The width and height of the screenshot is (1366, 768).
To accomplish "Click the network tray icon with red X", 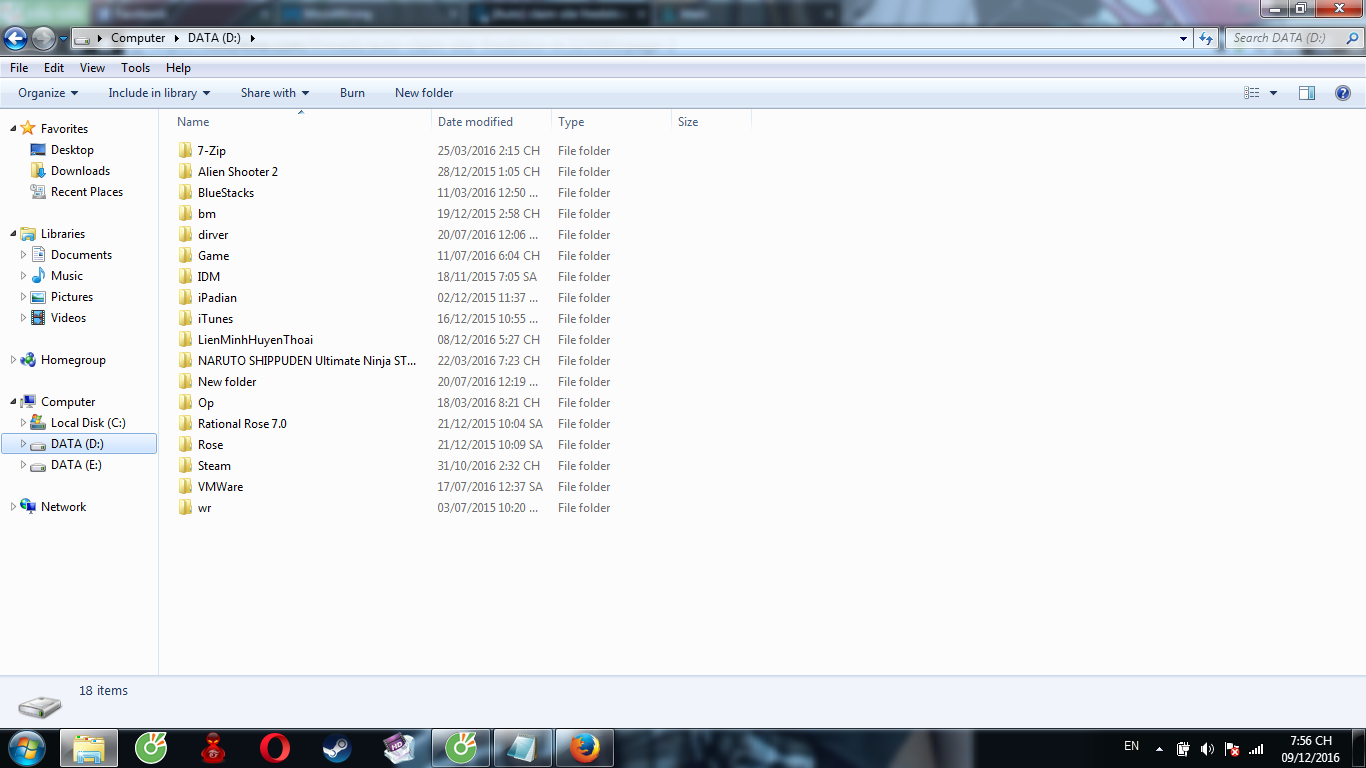I will pyautogui.click(x=1232, y=748).
